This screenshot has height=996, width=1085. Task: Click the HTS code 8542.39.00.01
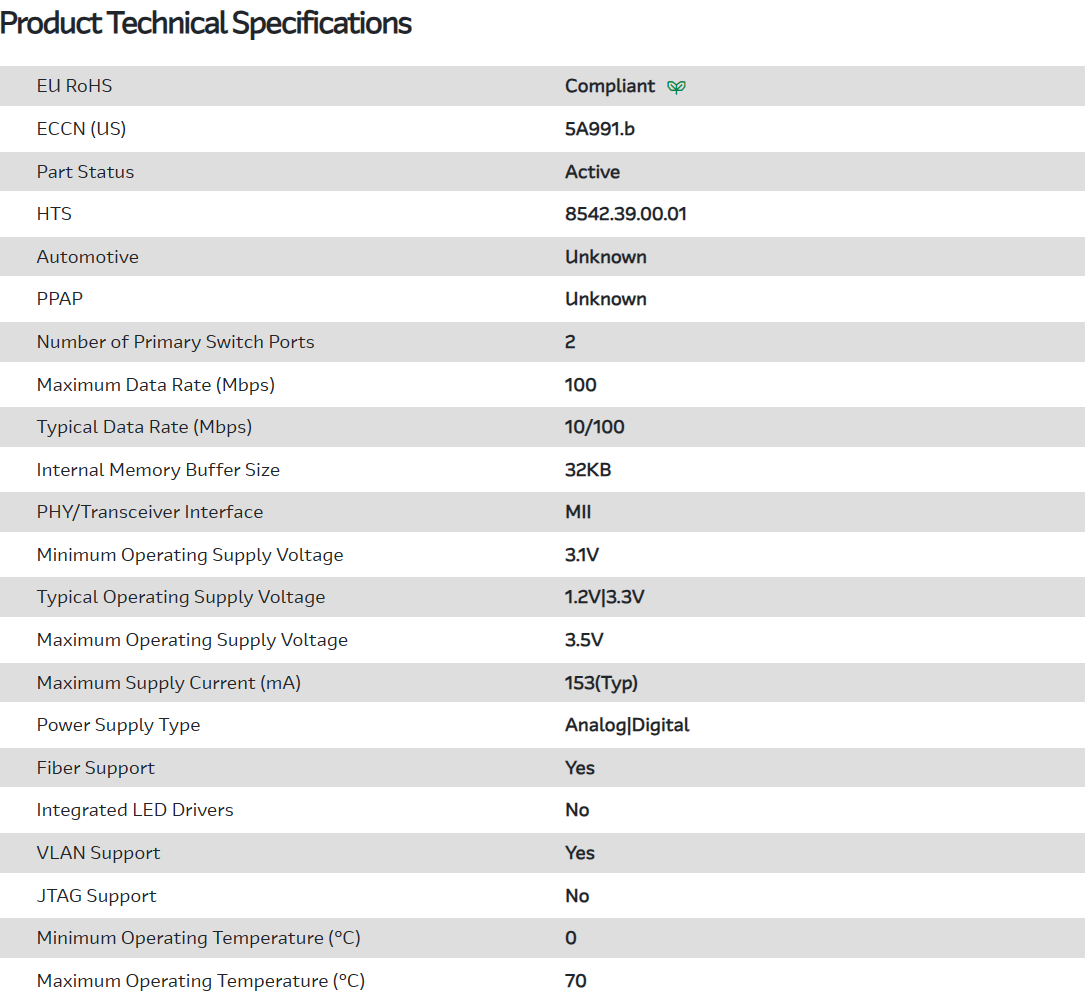pos(625,214)
